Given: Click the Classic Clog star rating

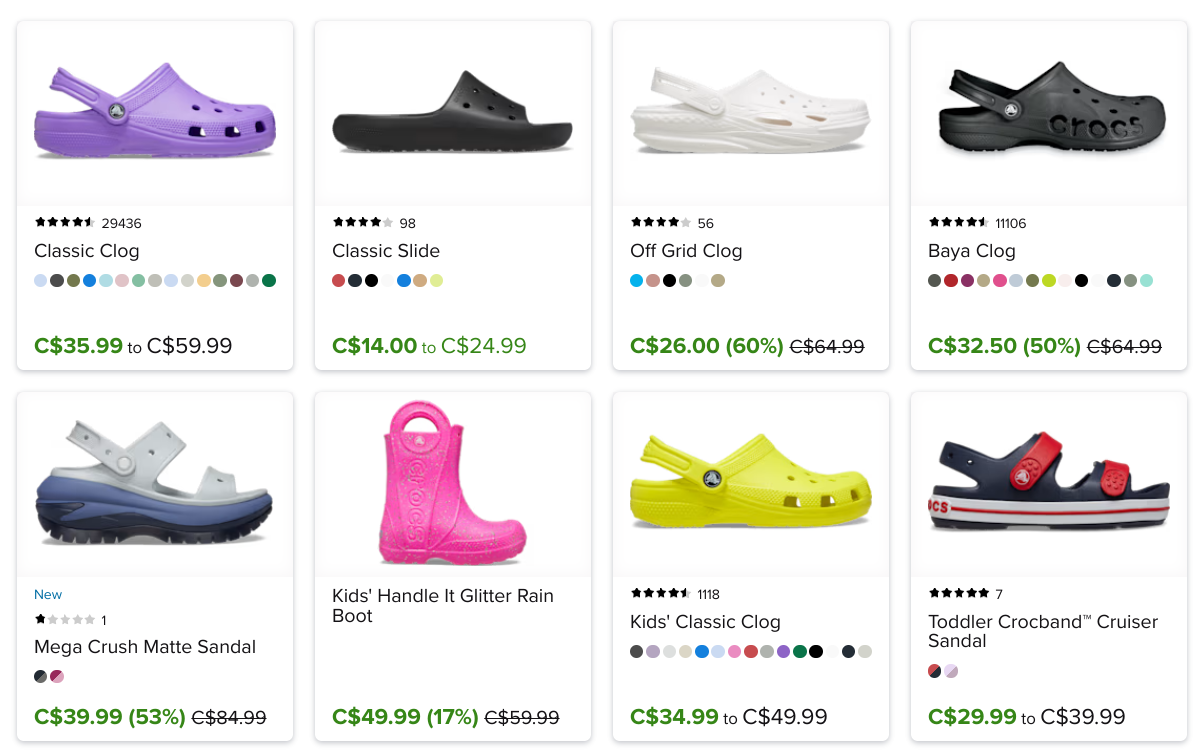Looking at the screenshot, I should (x=65, y=223).
